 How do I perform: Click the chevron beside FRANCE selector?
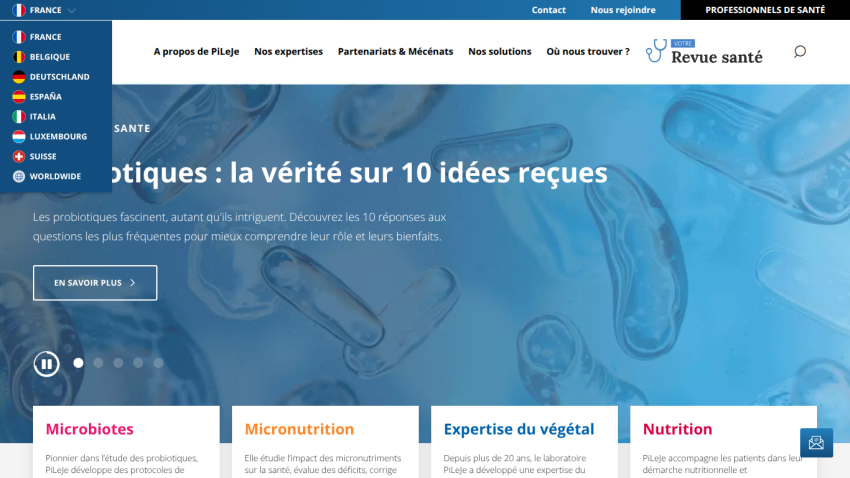(x=72, y=10)
